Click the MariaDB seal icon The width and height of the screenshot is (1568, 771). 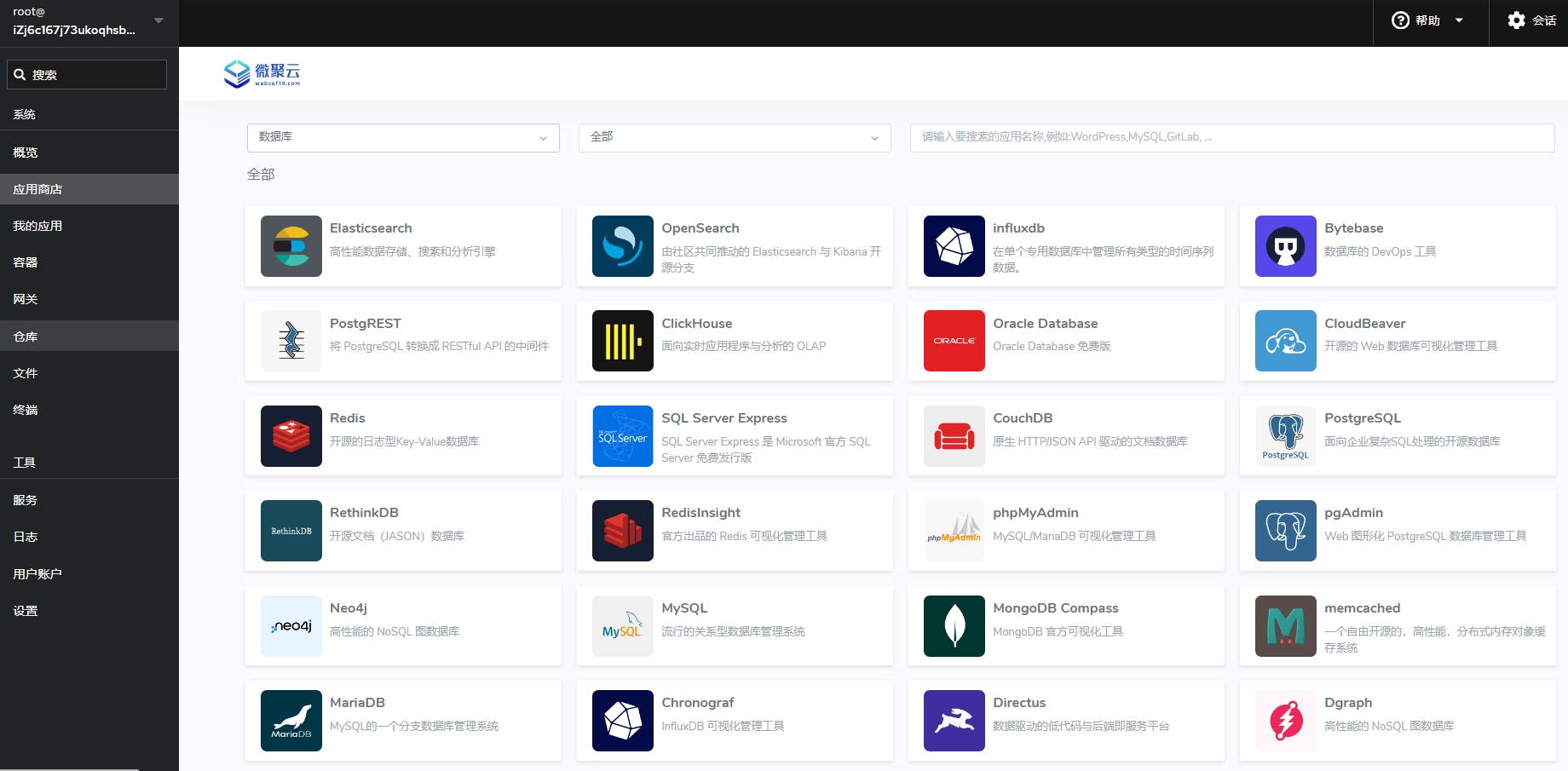(291, 721)
